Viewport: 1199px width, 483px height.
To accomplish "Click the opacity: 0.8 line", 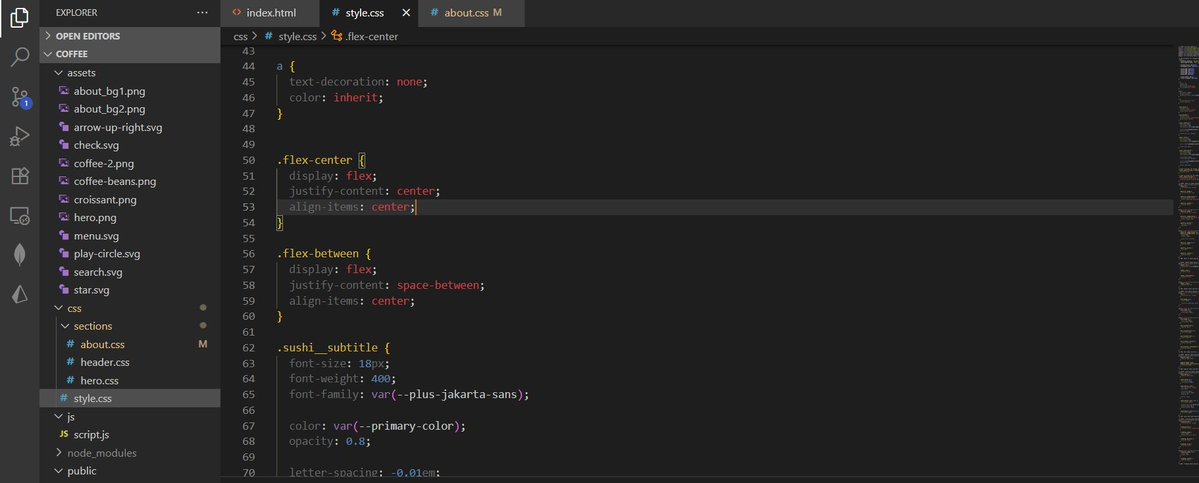I will 330,442.
